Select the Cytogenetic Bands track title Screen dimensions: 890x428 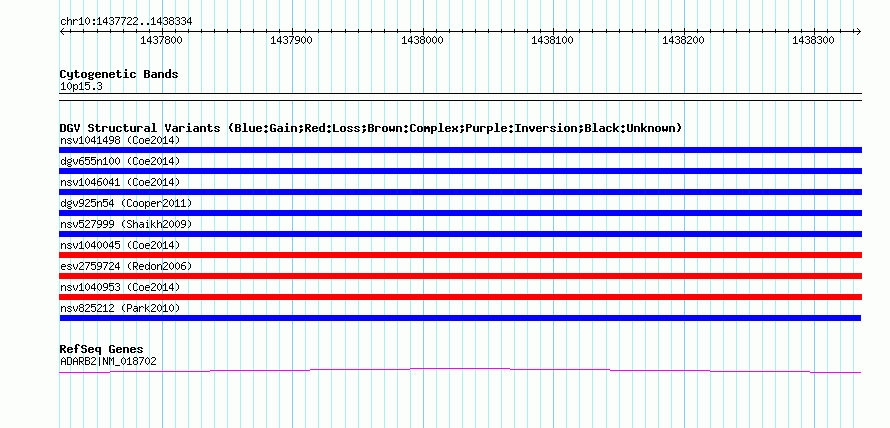[x=119, y=74]
